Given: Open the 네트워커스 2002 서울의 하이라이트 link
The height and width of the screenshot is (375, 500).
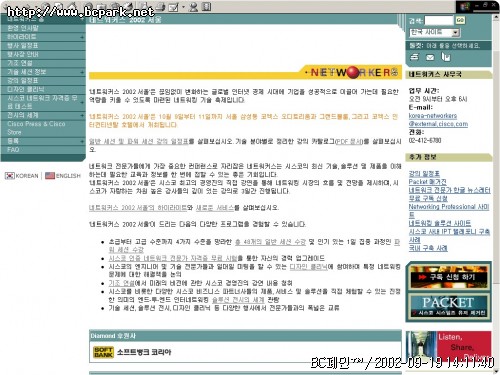Looking at the screenshot, I should tap(138, 208).
